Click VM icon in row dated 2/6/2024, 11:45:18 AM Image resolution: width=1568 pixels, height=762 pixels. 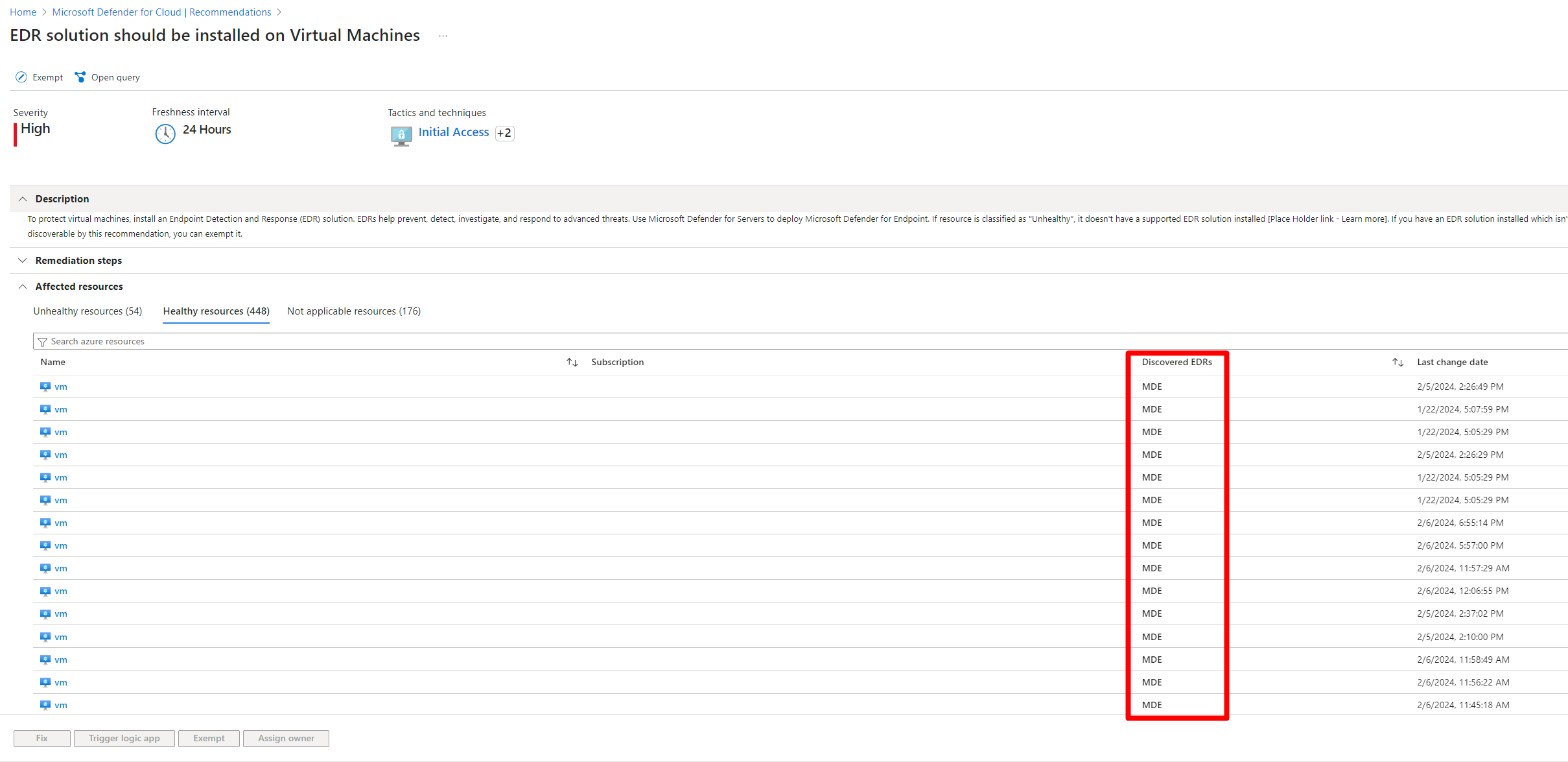[45, 705]
